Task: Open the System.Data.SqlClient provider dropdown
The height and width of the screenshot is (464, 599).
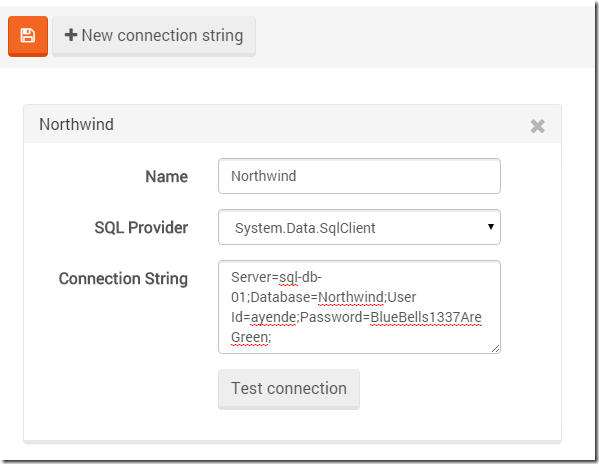Action: tap(359, 227)
